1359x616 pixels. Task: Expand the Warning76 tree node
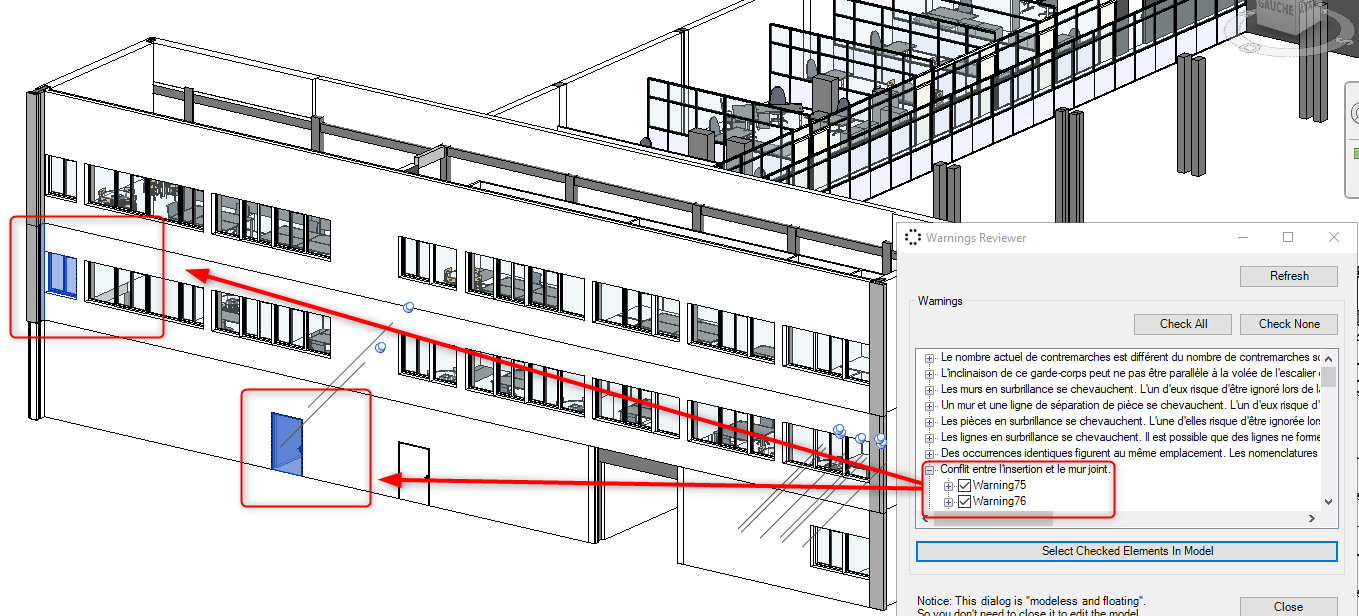949,501
